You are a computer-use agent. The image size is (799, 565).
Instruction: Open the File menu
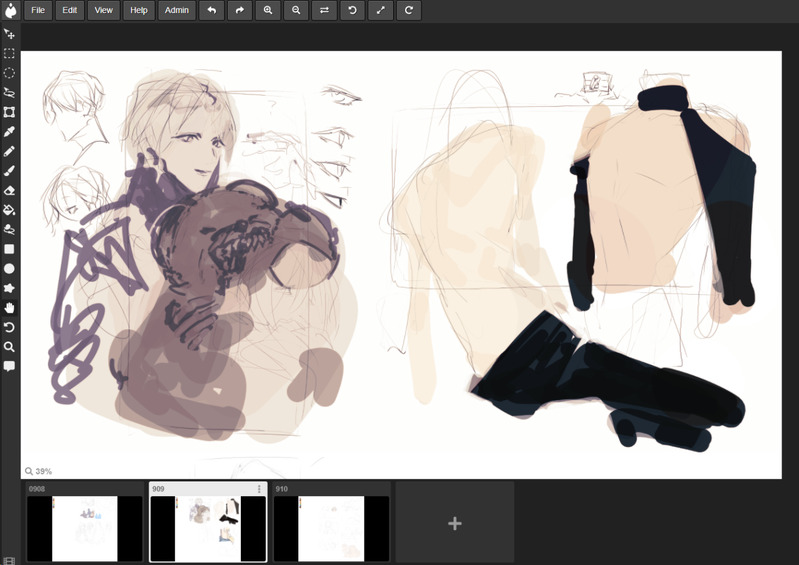[x=38, y=10]
